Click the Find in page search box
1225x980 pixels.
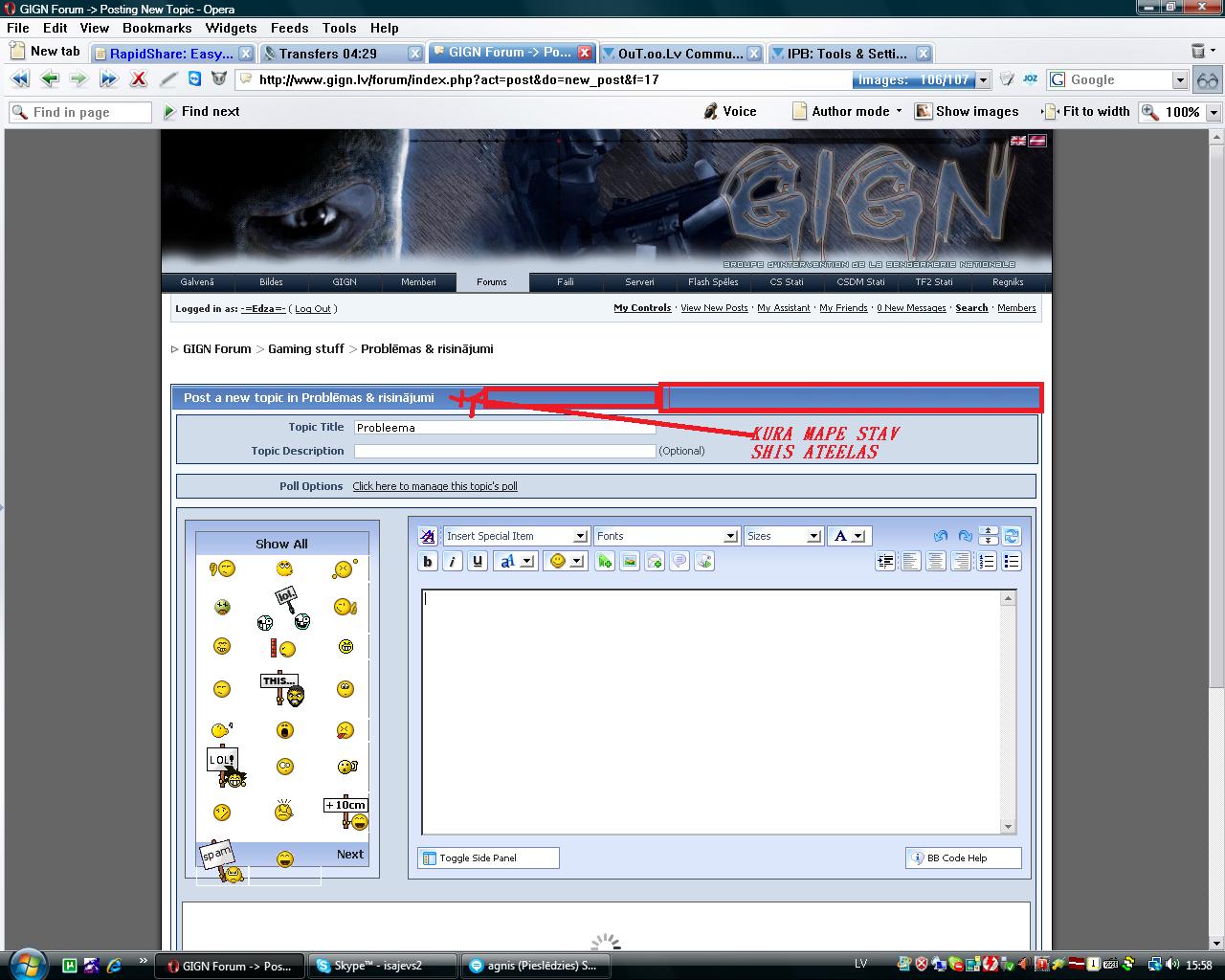[x=80, y=112]
